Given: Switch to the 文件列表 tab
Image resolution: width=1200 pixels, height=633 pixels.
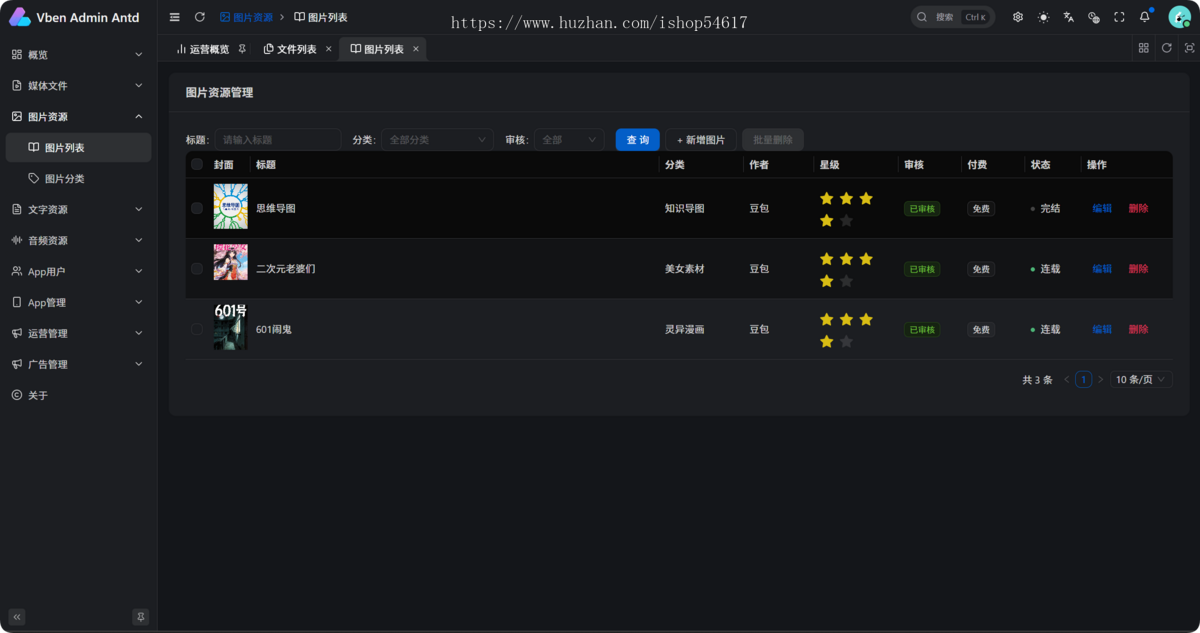Looking at the screenshot, I should point(297,49).
